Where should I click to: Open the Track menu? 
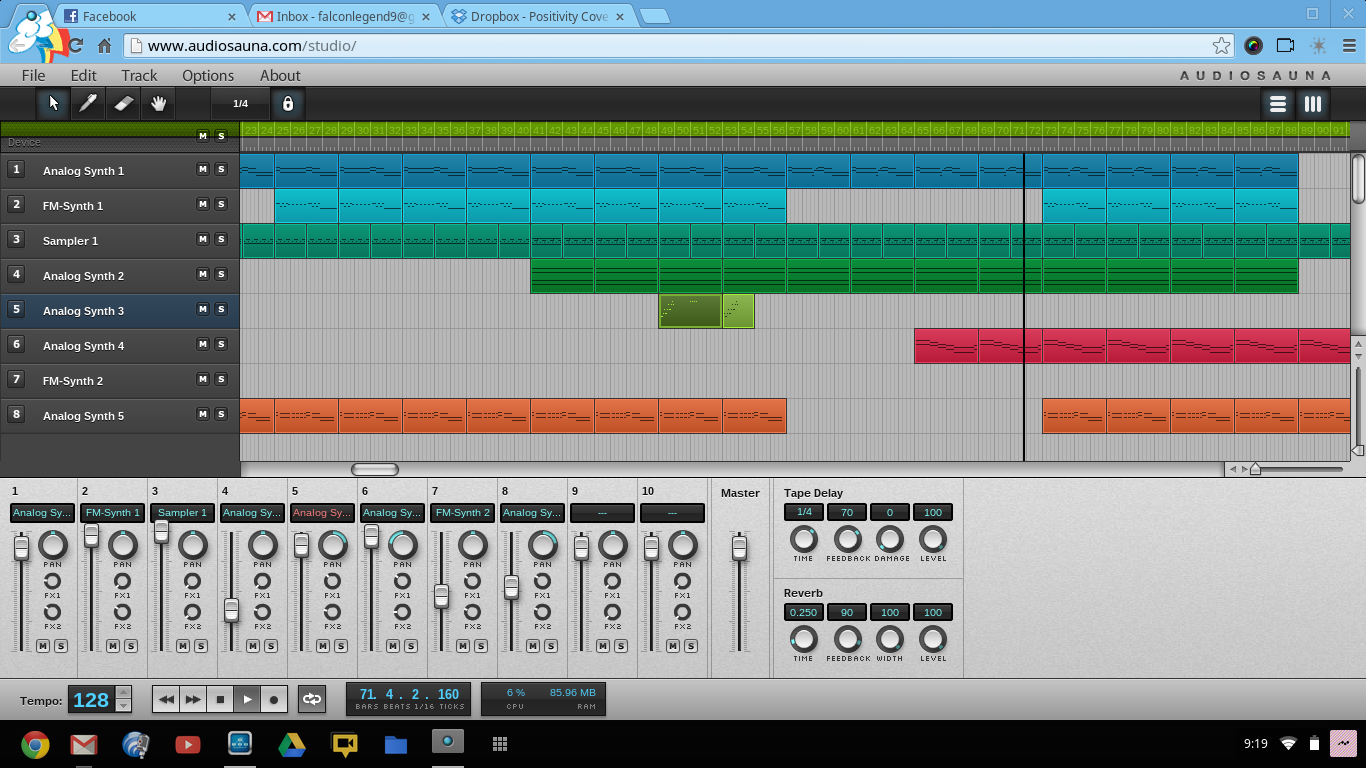139,75
